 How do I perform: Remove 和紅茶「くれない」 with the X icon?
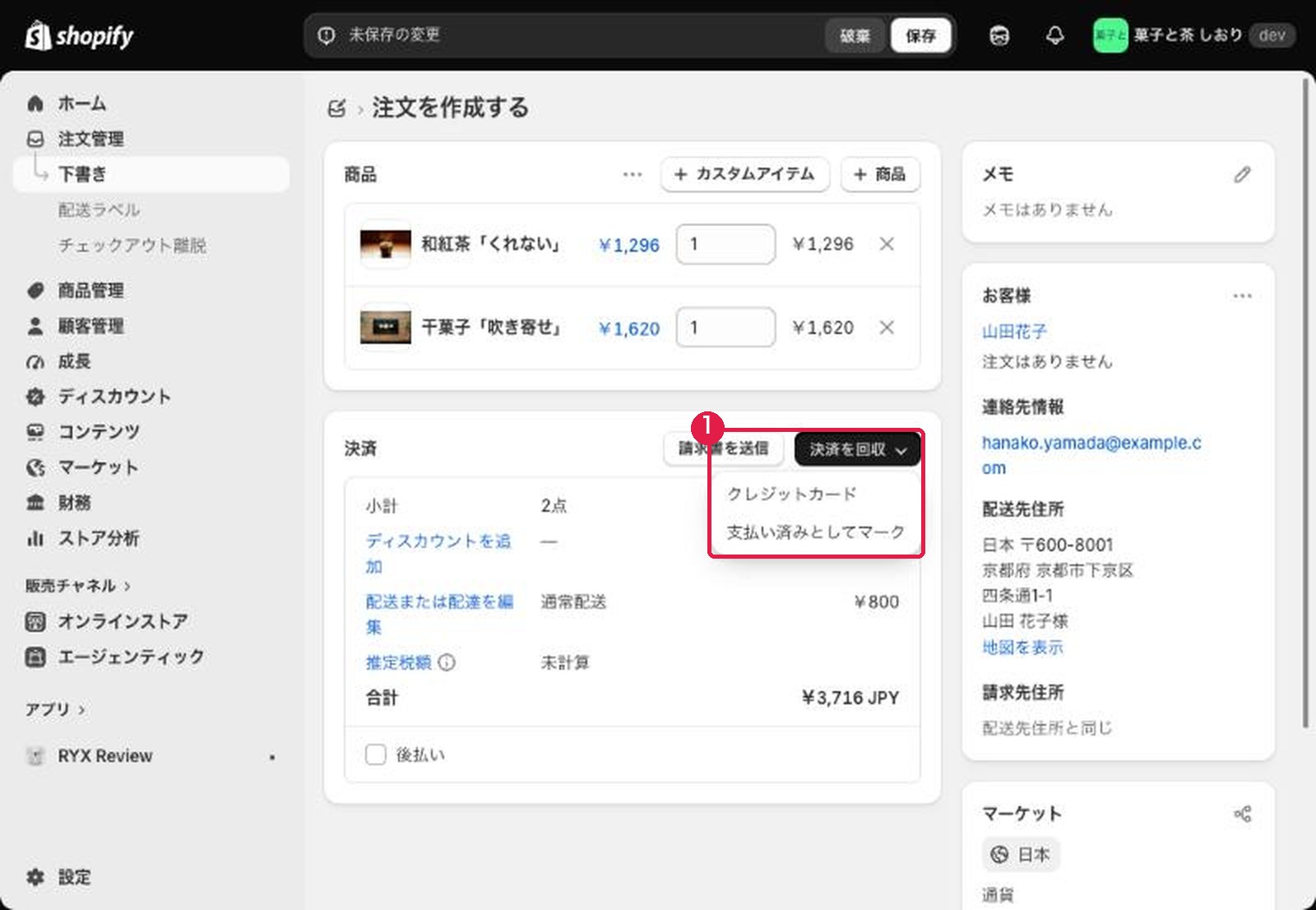(887, 244)
